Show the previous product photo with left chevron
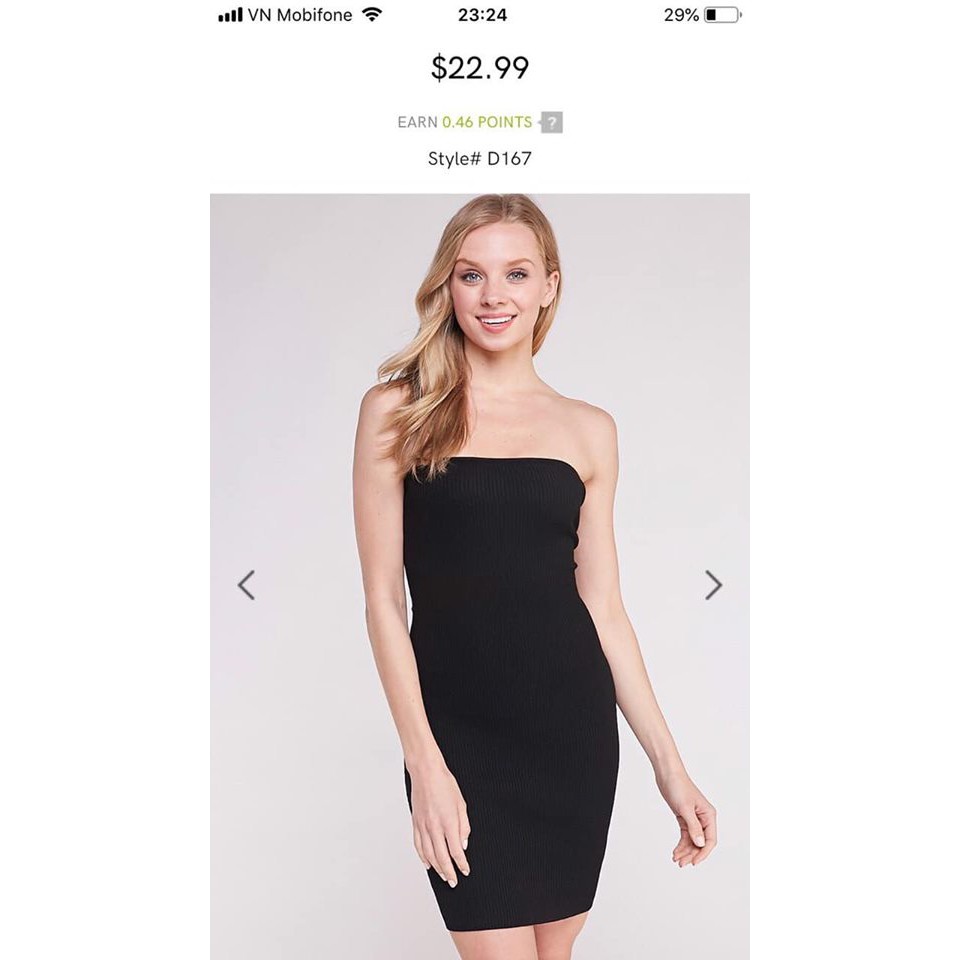Viewport: 960px width, 960px height. click(246, 585)
